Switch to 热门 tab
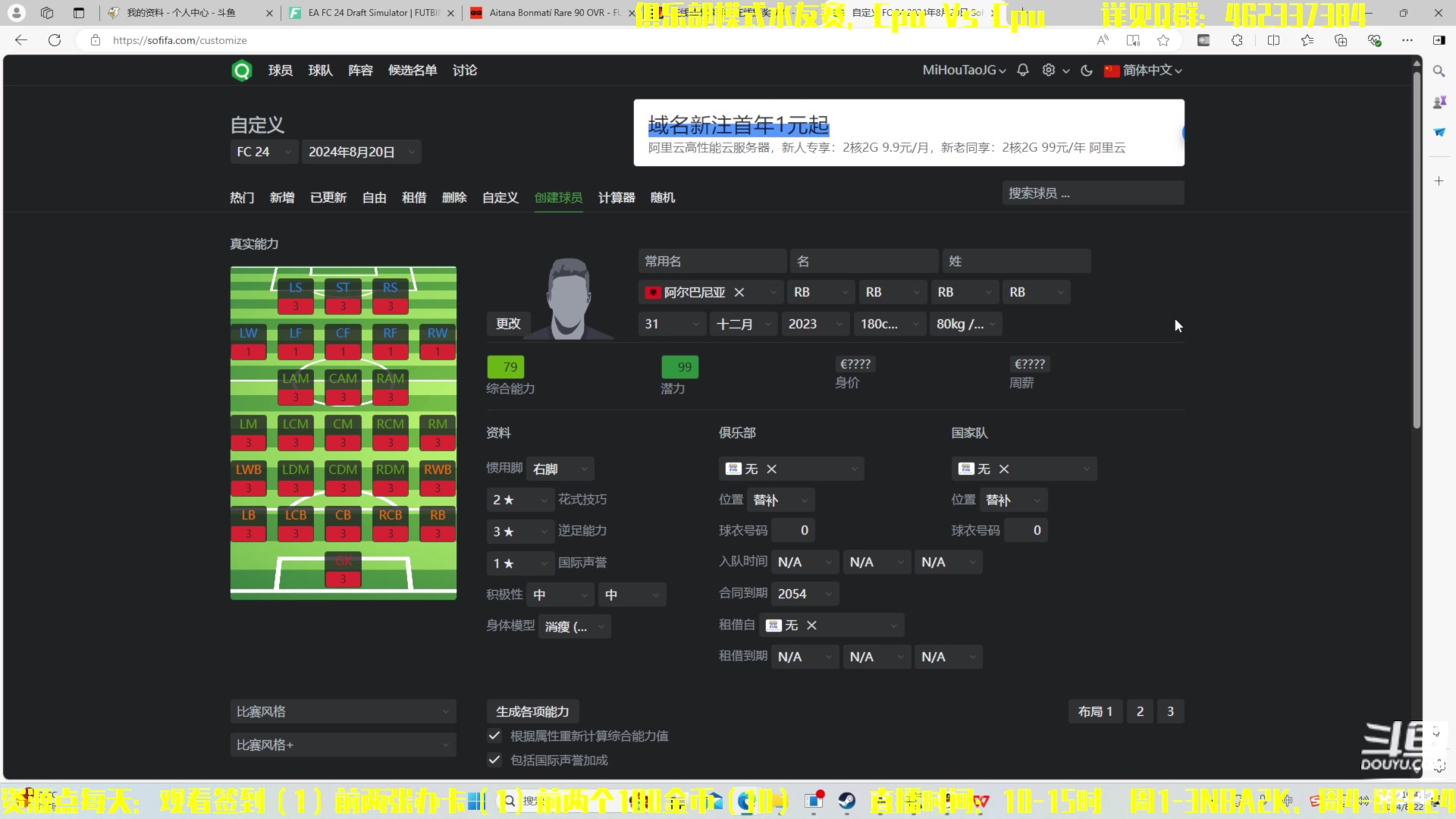Screen dimensions: 1456x819 [x=242, y=197]
